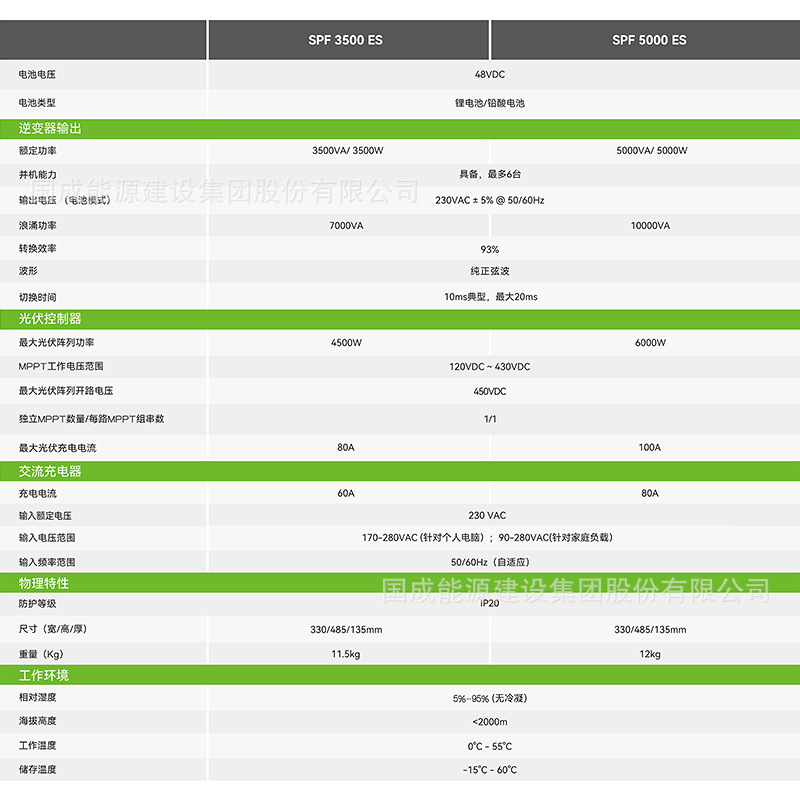800x800 pixels.
Task: Click the 具备,最多6台 value
Action: pyautogui.click(x=490, y=174)
